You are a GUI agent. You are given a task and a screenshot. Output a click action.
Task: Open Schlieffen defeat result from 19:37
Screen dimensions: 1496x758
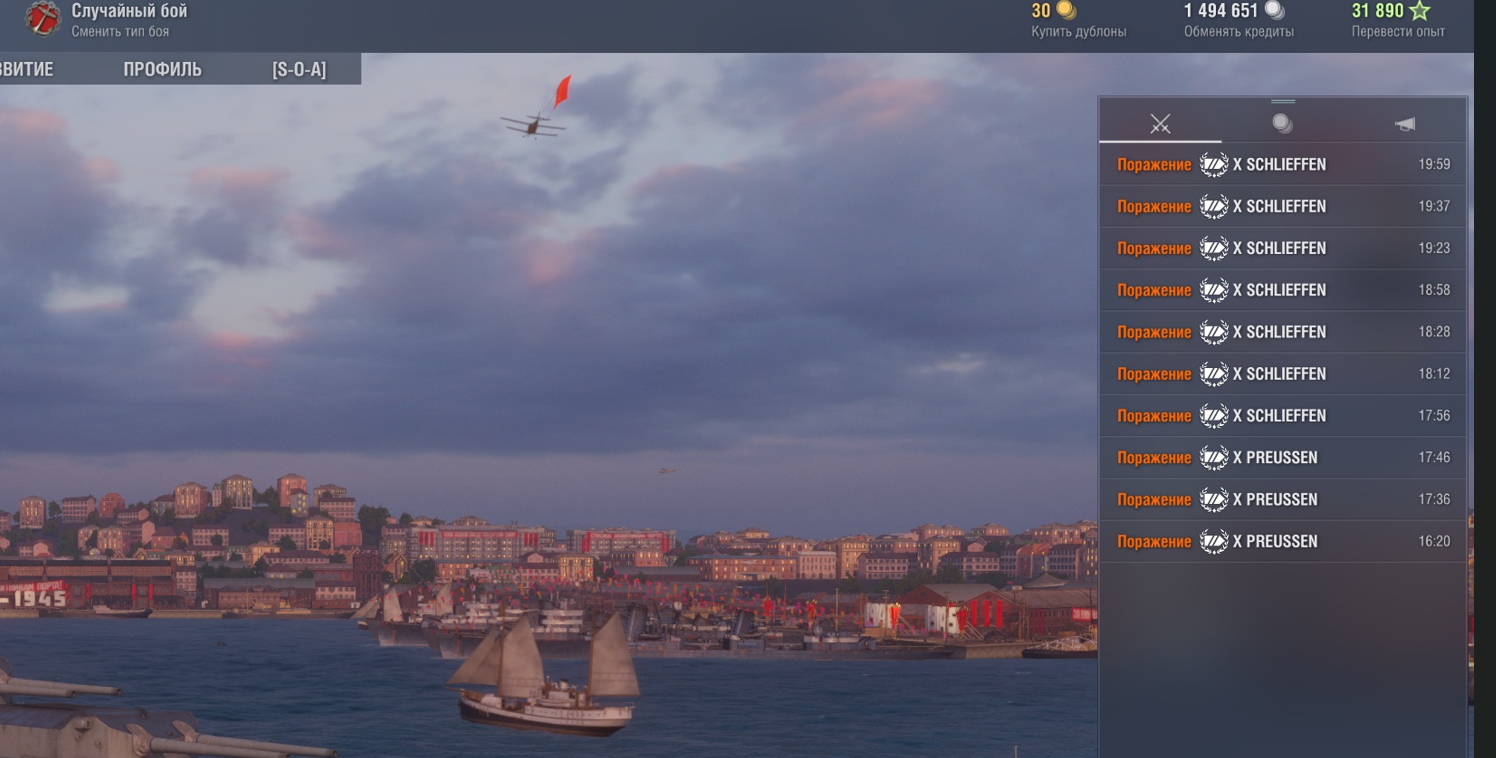pyautogui.click(x=1282, y=207)
